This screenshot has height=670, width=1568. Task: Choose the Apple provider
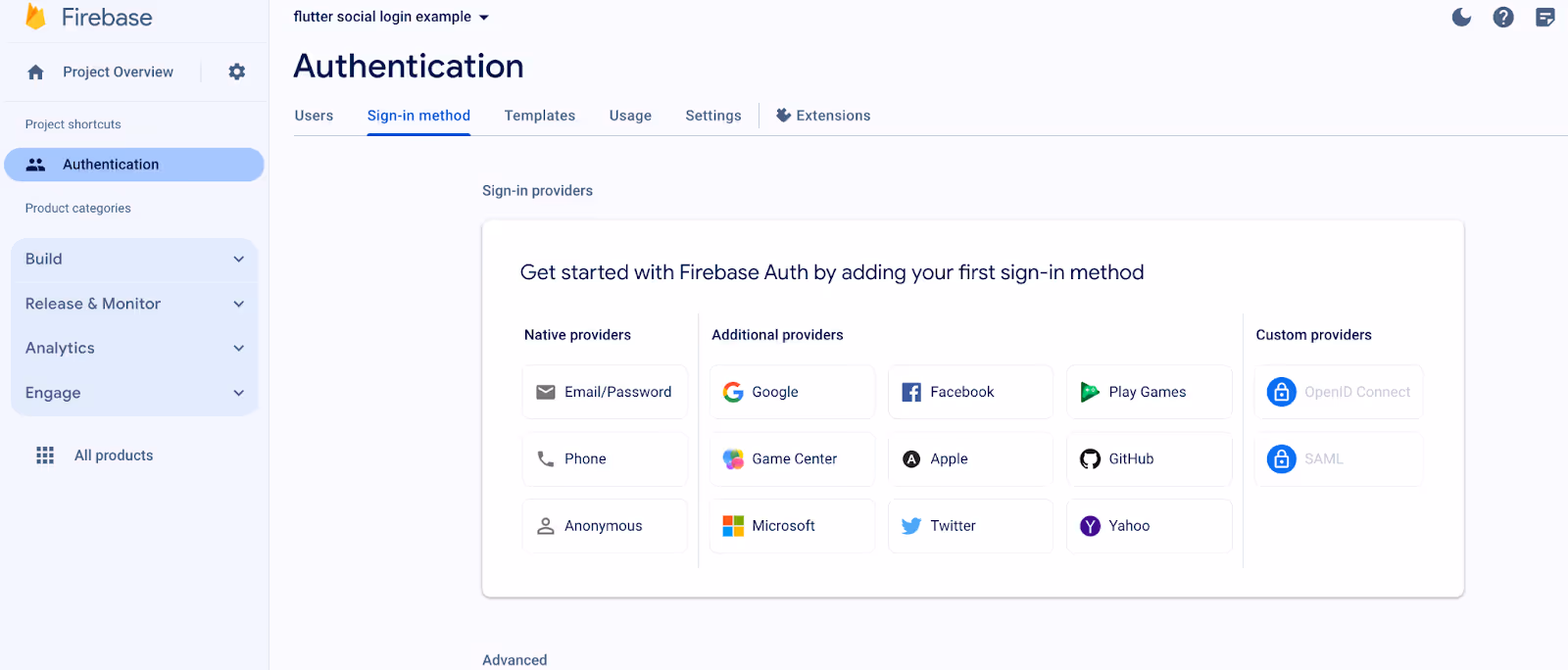[970, 458]
